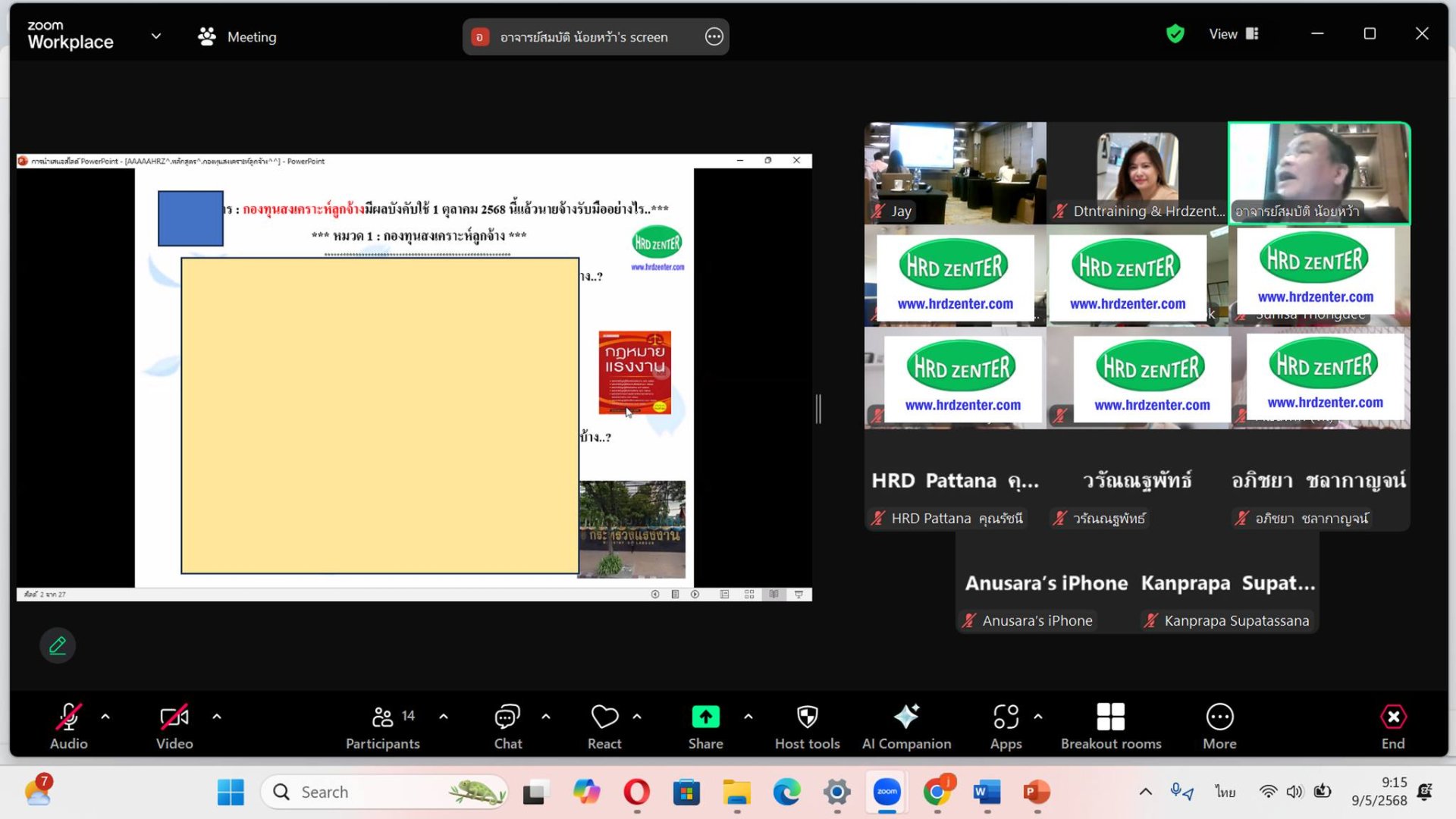Open the Participants panel
1456x819 pixels.
383,726
